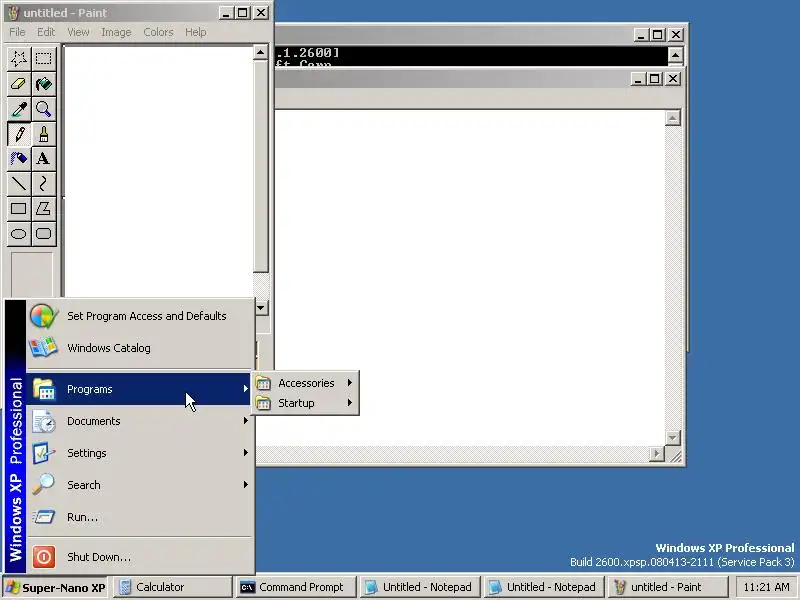Select the Free-Form Select tool in Paint
The width and height of the screenshot is (800, 600).
pos(19,59)
